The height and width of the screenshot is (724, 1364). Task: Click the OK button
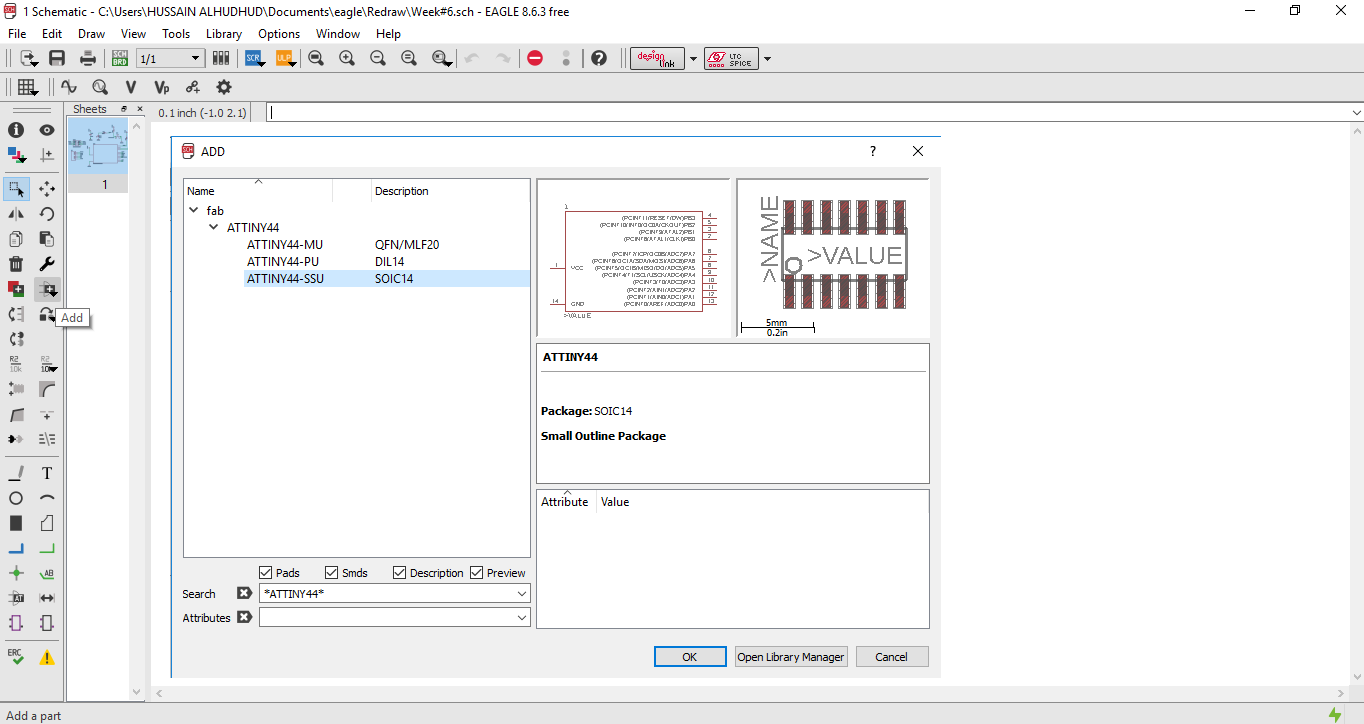(x=690, y=657)
